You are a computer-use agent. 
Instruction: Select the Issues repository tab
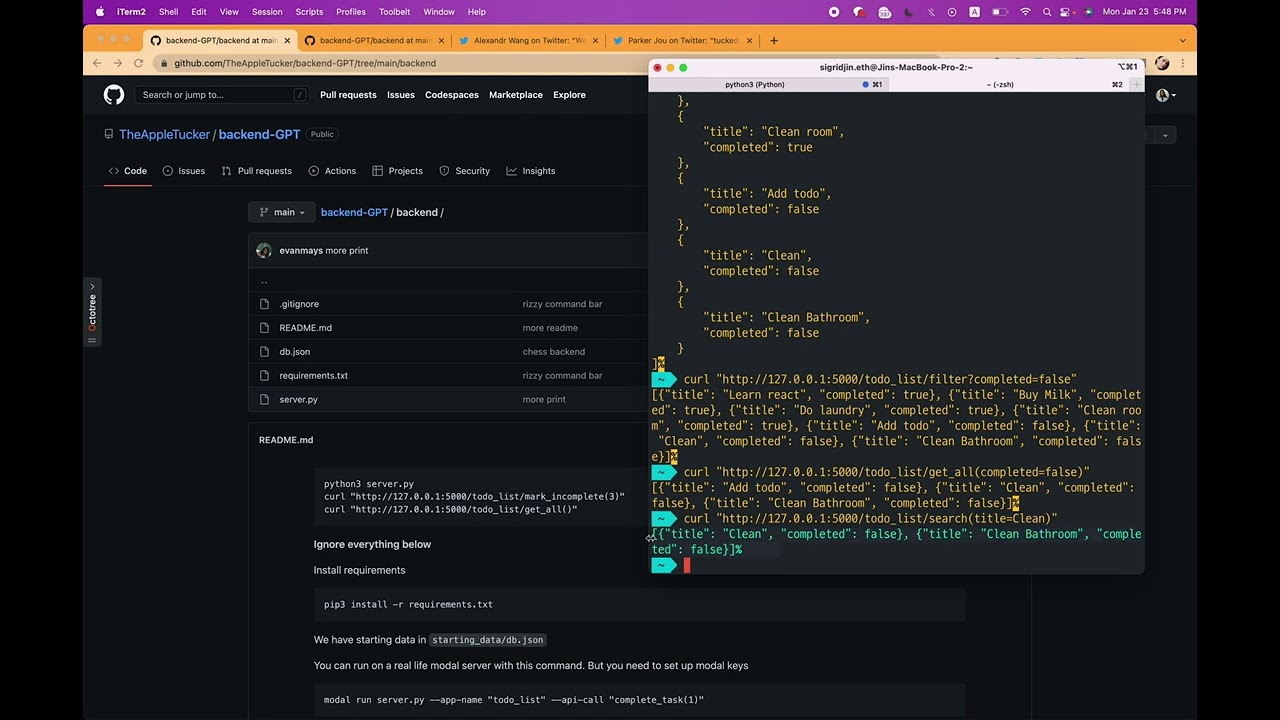coord(184,171)
